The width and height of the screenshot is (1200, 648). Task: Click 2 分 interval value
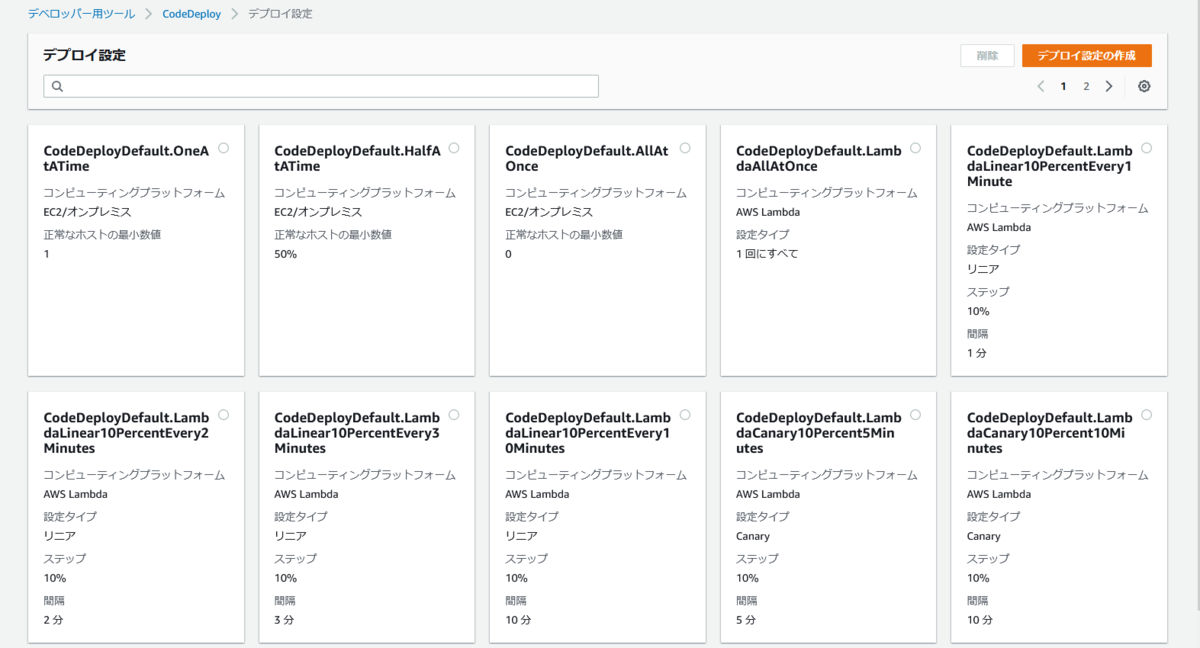(54, 620)
